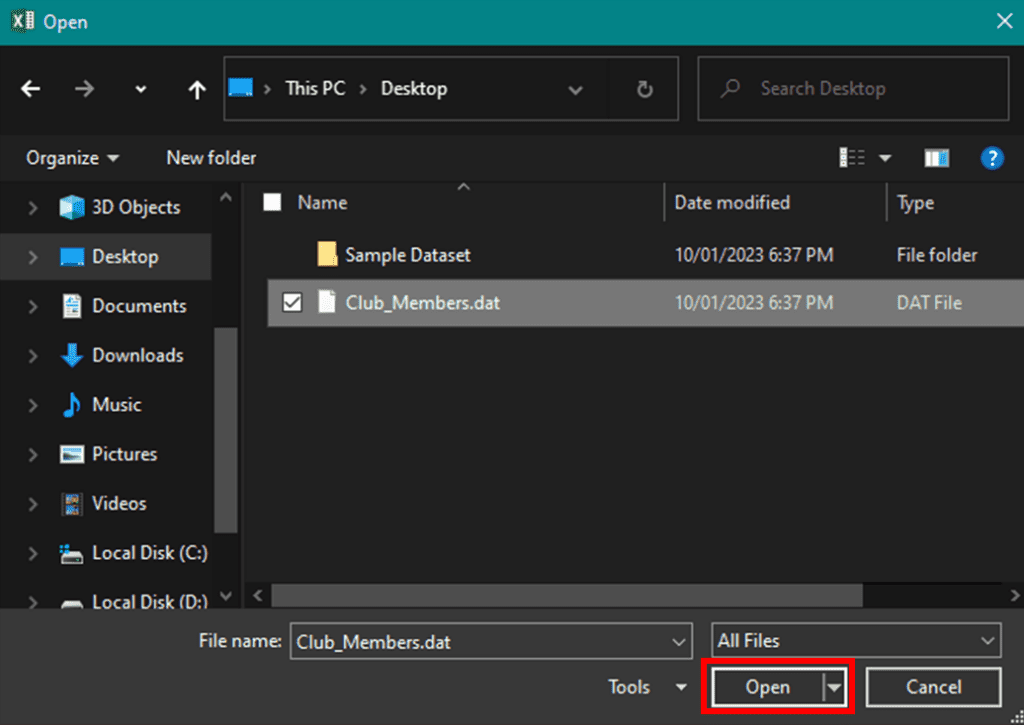Click the back navigation arrow
This screenshot has height=725, width=1024.
pyautogui.click(x=30, y=88)
